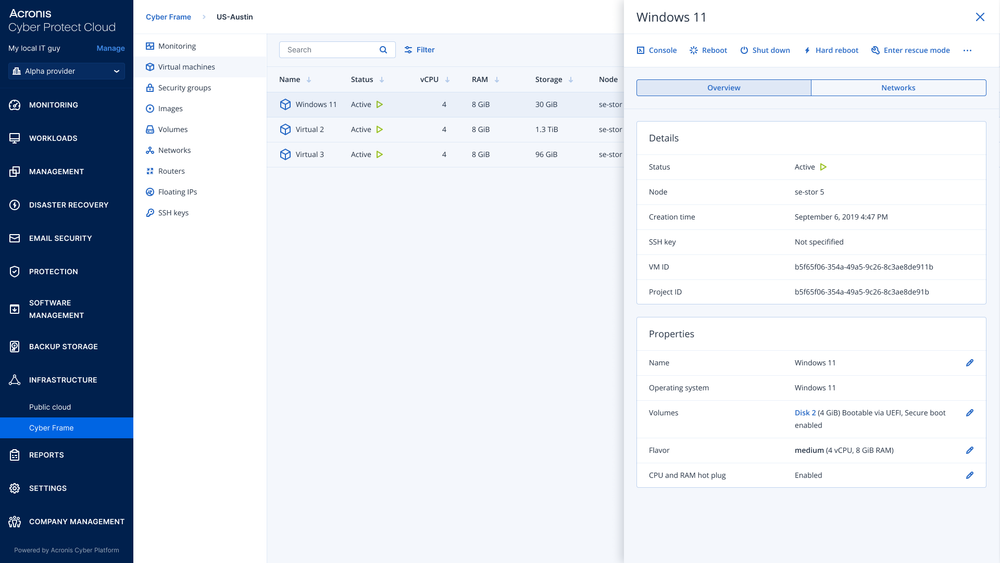Click the Console icon in panel toolbar
Screen dimensions: 1000x563
point(641,50)
